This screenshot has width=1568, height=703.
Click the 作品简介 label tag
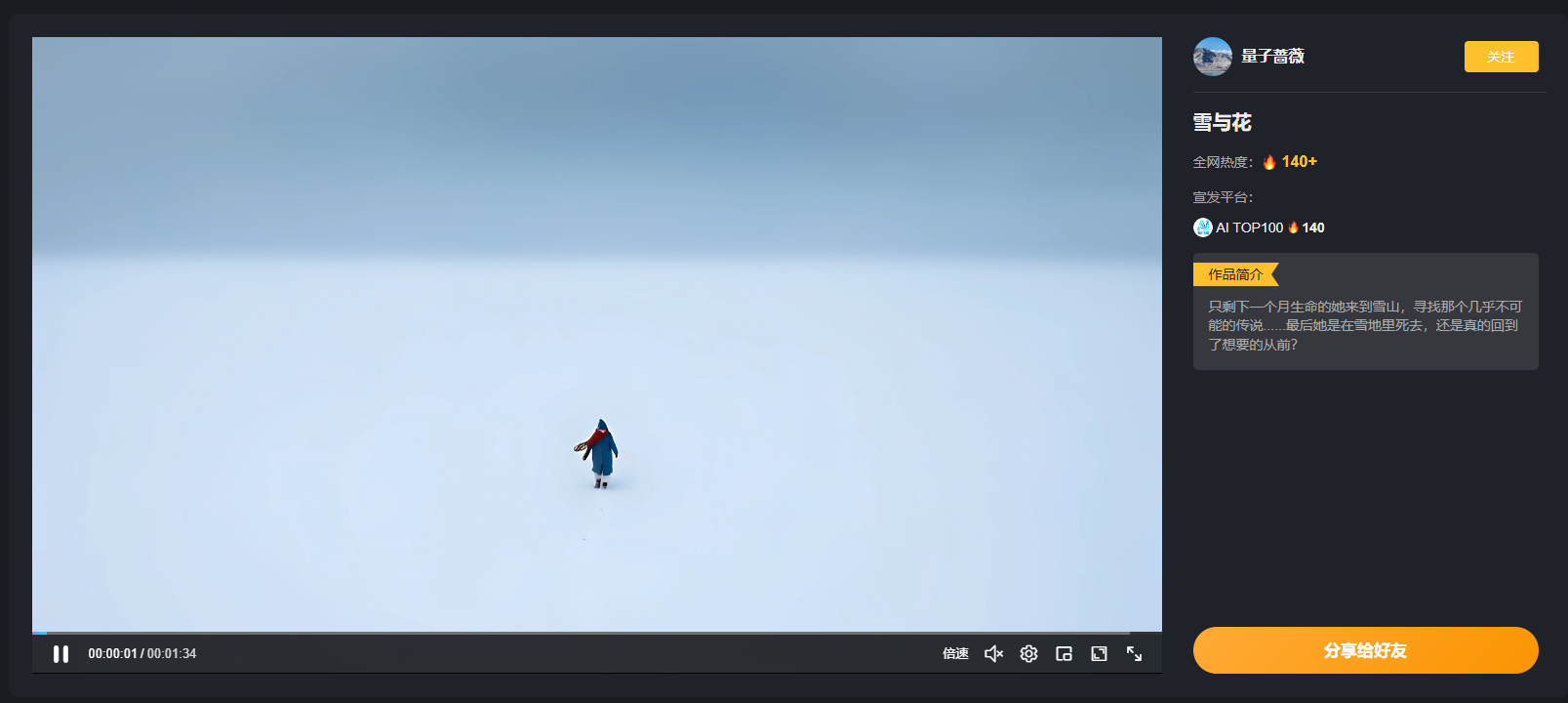(1235, 274)
